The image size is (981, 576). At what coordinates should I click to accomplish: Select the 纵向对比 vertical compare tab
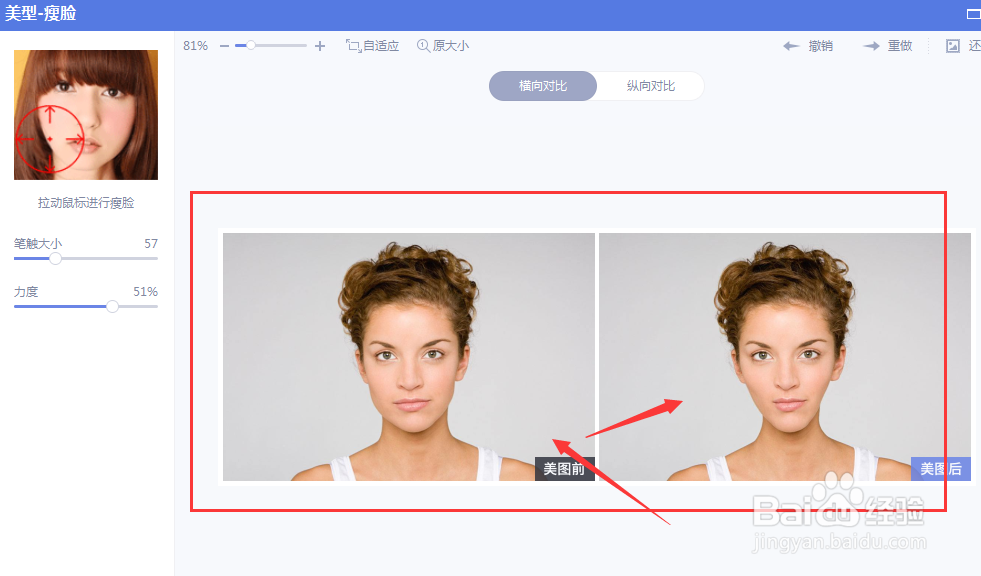pos(651,86)
